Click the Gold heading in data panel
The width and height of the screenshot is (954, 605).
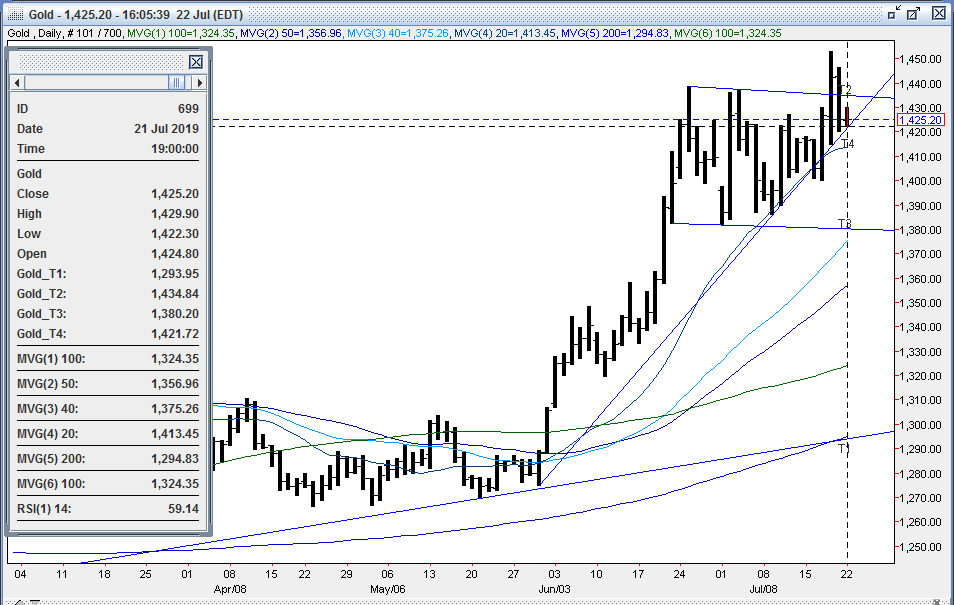tap(29, 174)
